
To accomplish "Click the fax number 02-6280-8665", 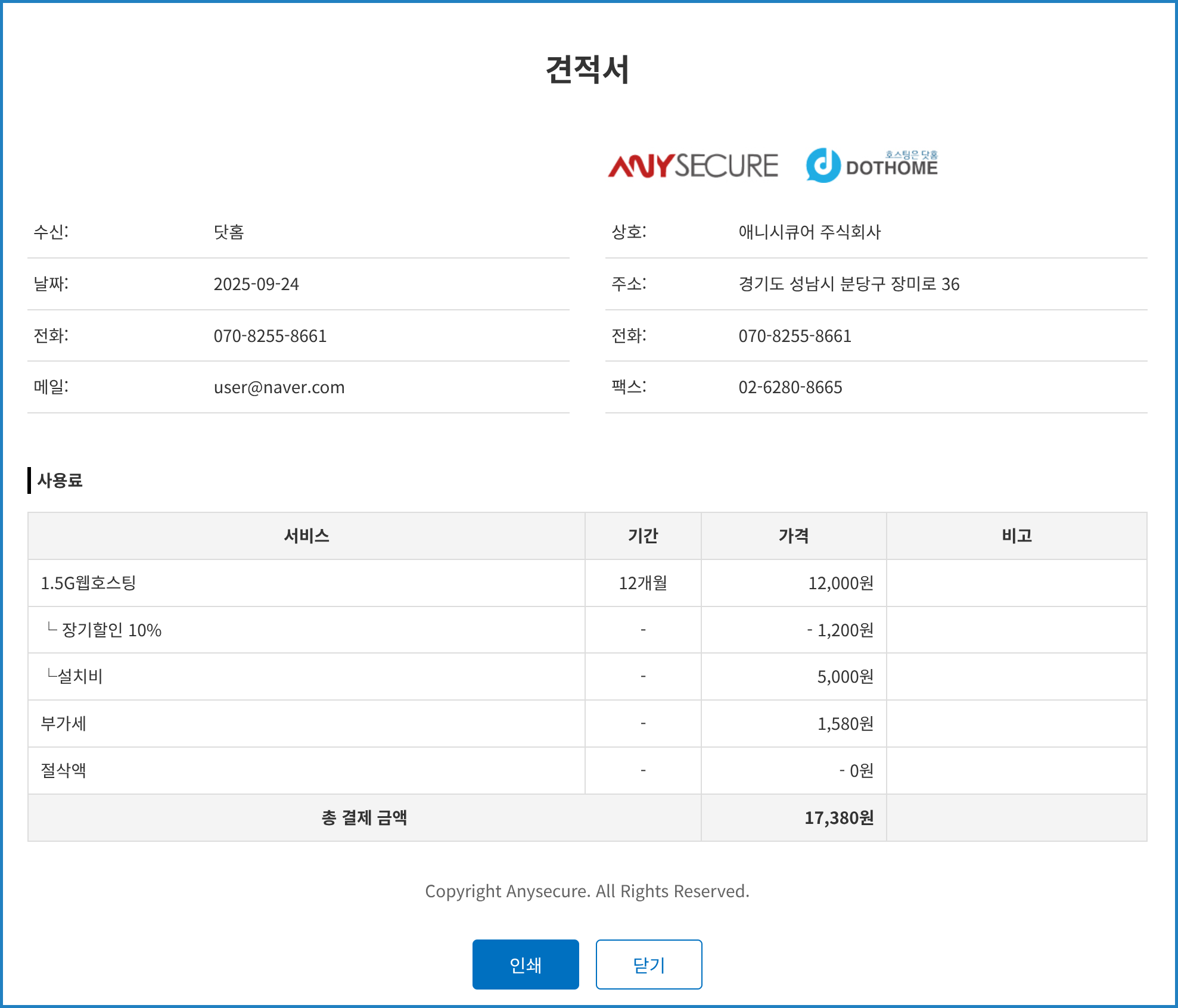I will (790, 387).
